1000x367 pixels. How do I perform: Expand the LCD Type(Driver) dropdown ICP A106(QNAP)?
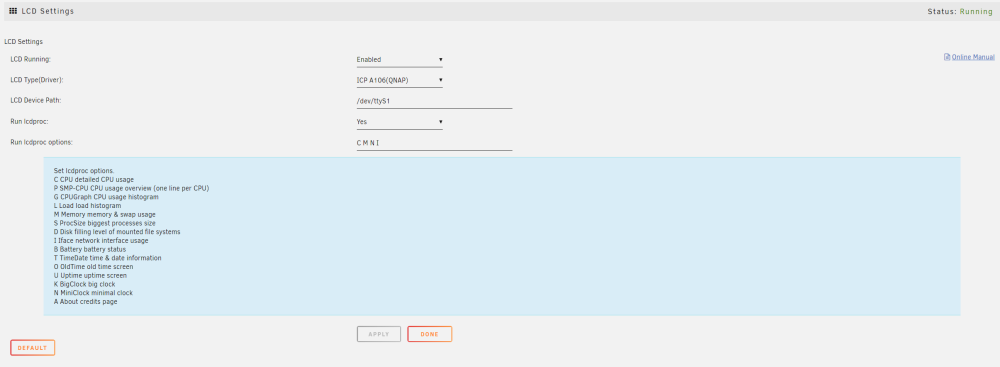[x=399, y=80]
